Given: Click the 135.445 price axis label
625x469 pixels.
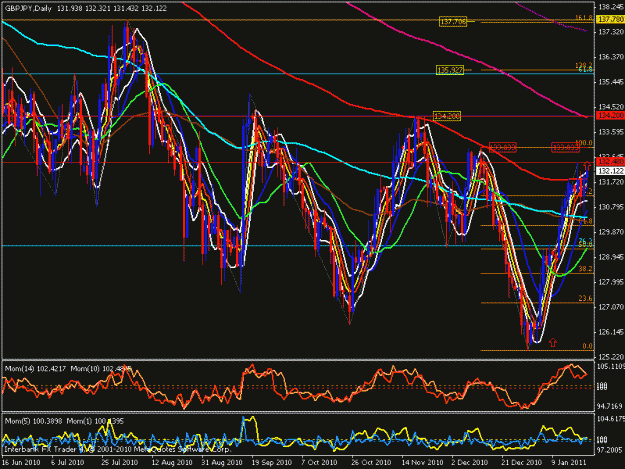Looking at the screenshot, I should point(611,82).
